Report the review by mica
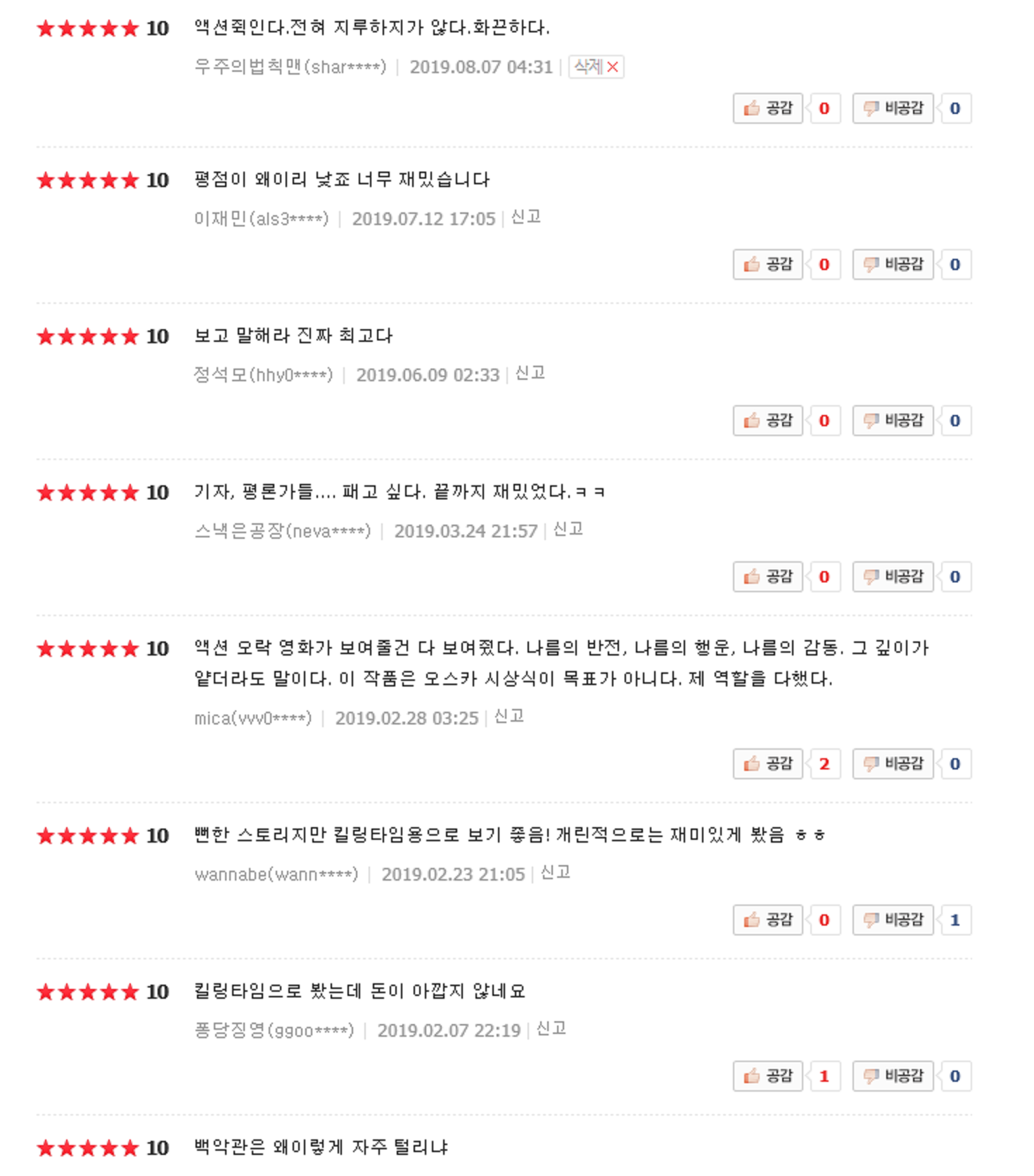1034x1176 pixels. tap(509, 717)
